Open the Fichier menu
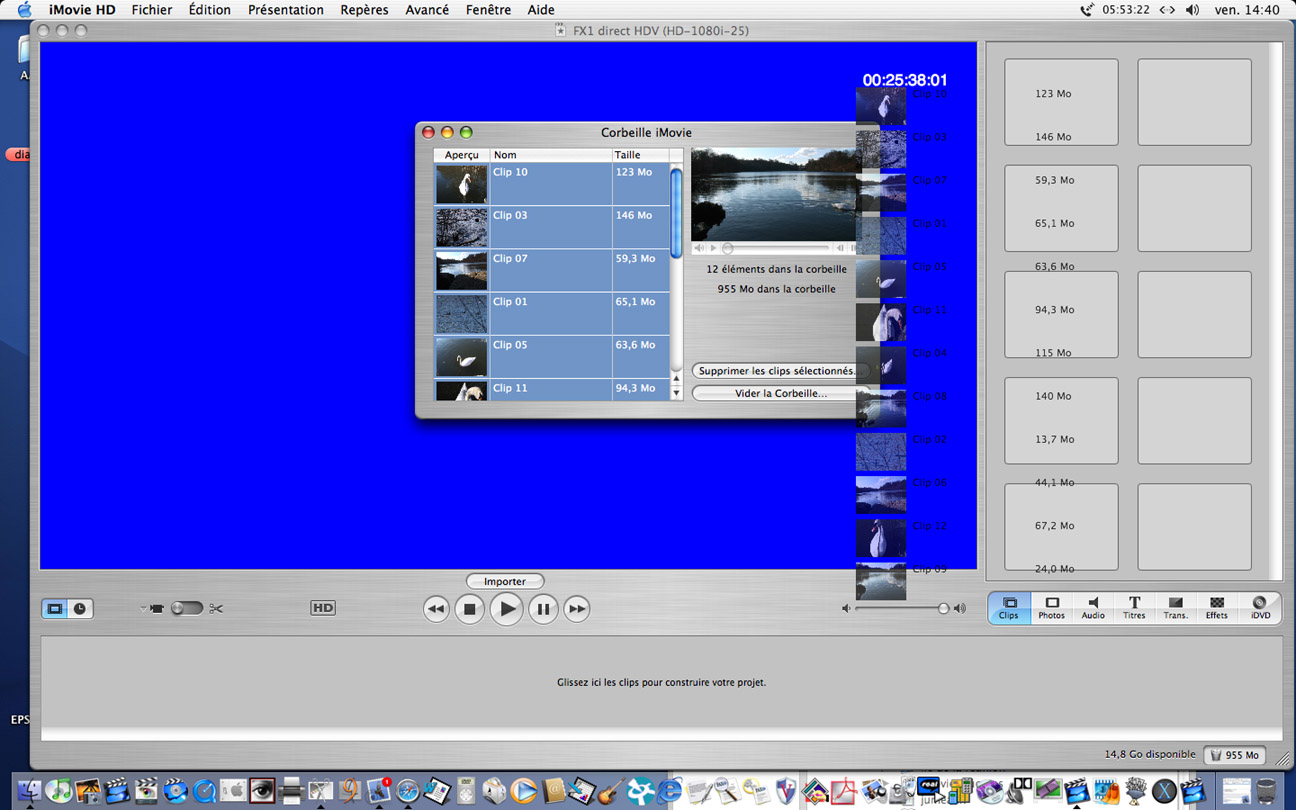Screen dimensions: 1296x810 pos(152,10)
